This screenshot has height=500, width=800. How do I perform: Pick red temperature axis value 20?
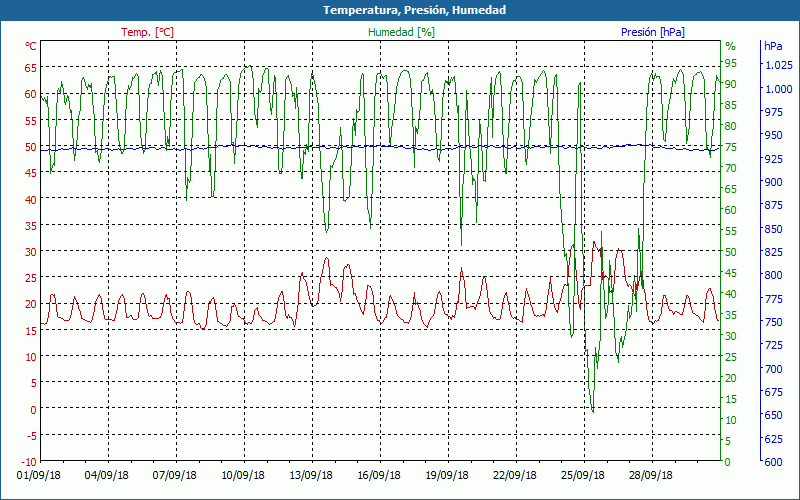tap(31, 304)
